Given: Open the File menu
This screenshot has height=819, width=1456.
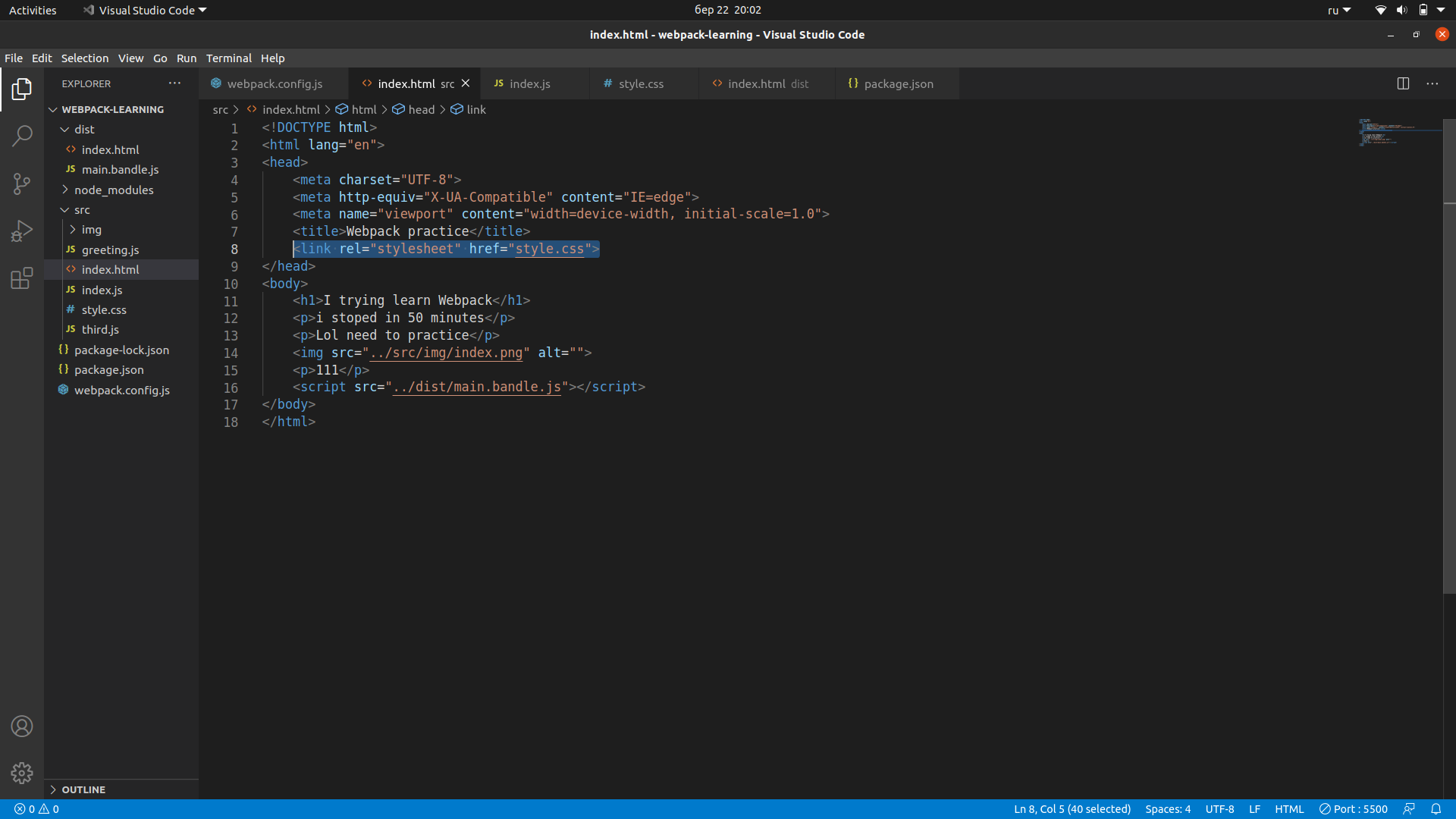Looking at the screenshot, I should click(x=14, y=58).
